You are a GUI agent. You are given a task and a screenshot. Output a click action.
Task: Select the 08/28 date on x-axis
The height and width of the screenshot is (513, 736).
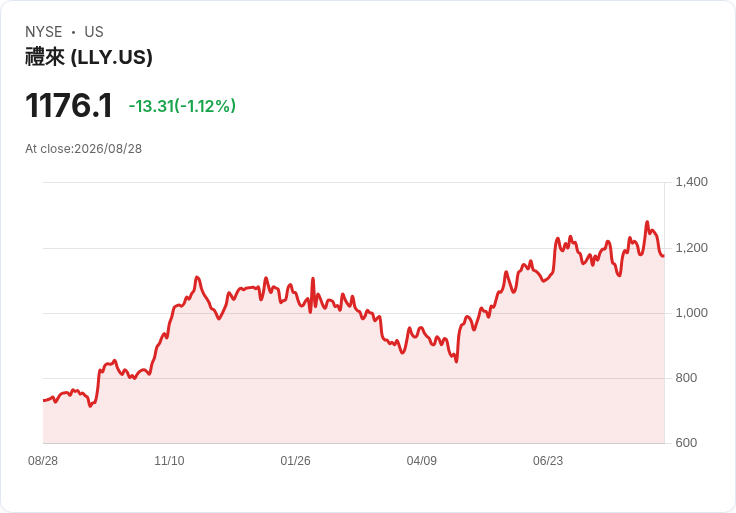pos(43,461)
